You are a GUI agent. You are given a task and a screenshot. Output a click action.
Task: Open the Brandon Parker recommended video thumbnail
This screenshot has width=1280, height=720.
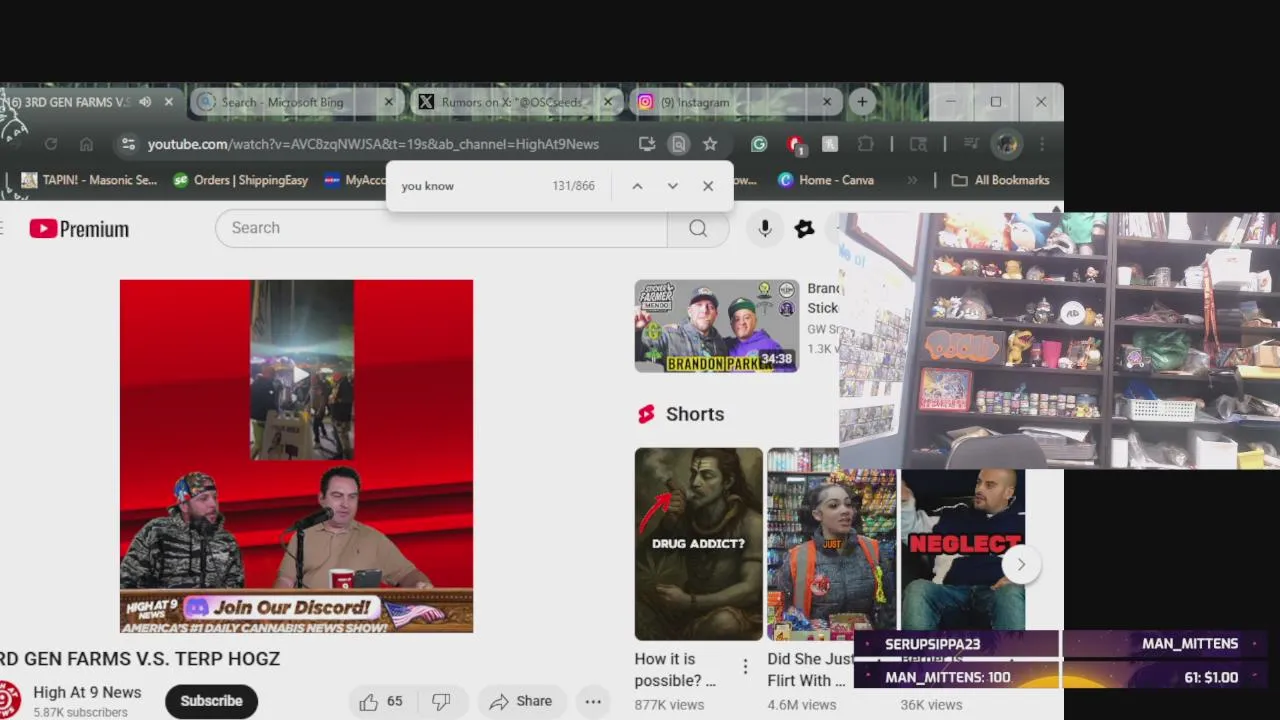717,326
